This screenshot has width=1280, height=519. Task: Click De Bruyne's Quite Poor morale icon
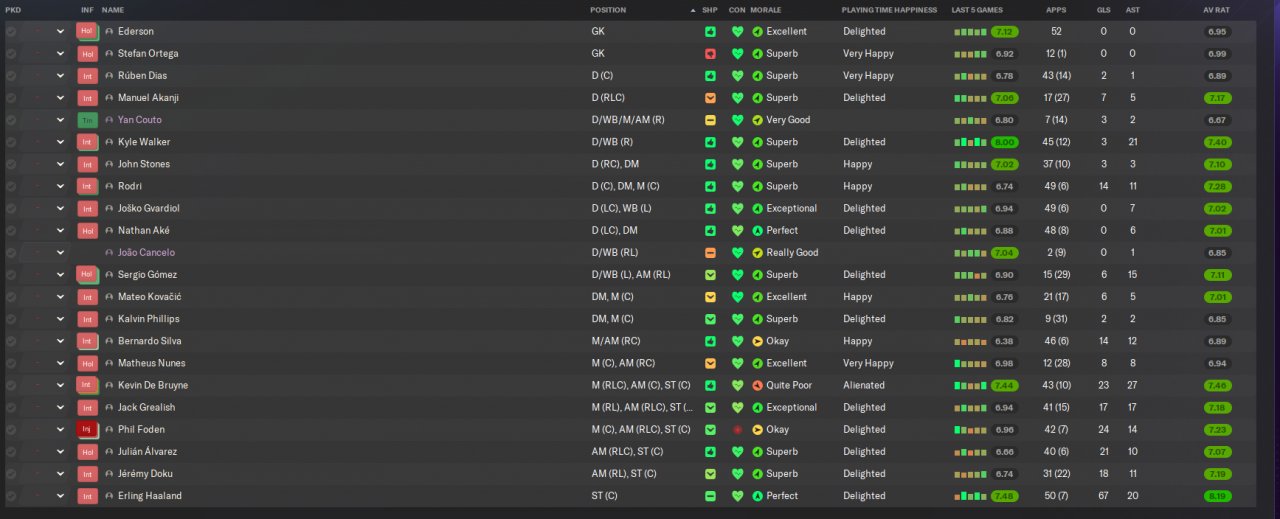[x=757, y=385]
